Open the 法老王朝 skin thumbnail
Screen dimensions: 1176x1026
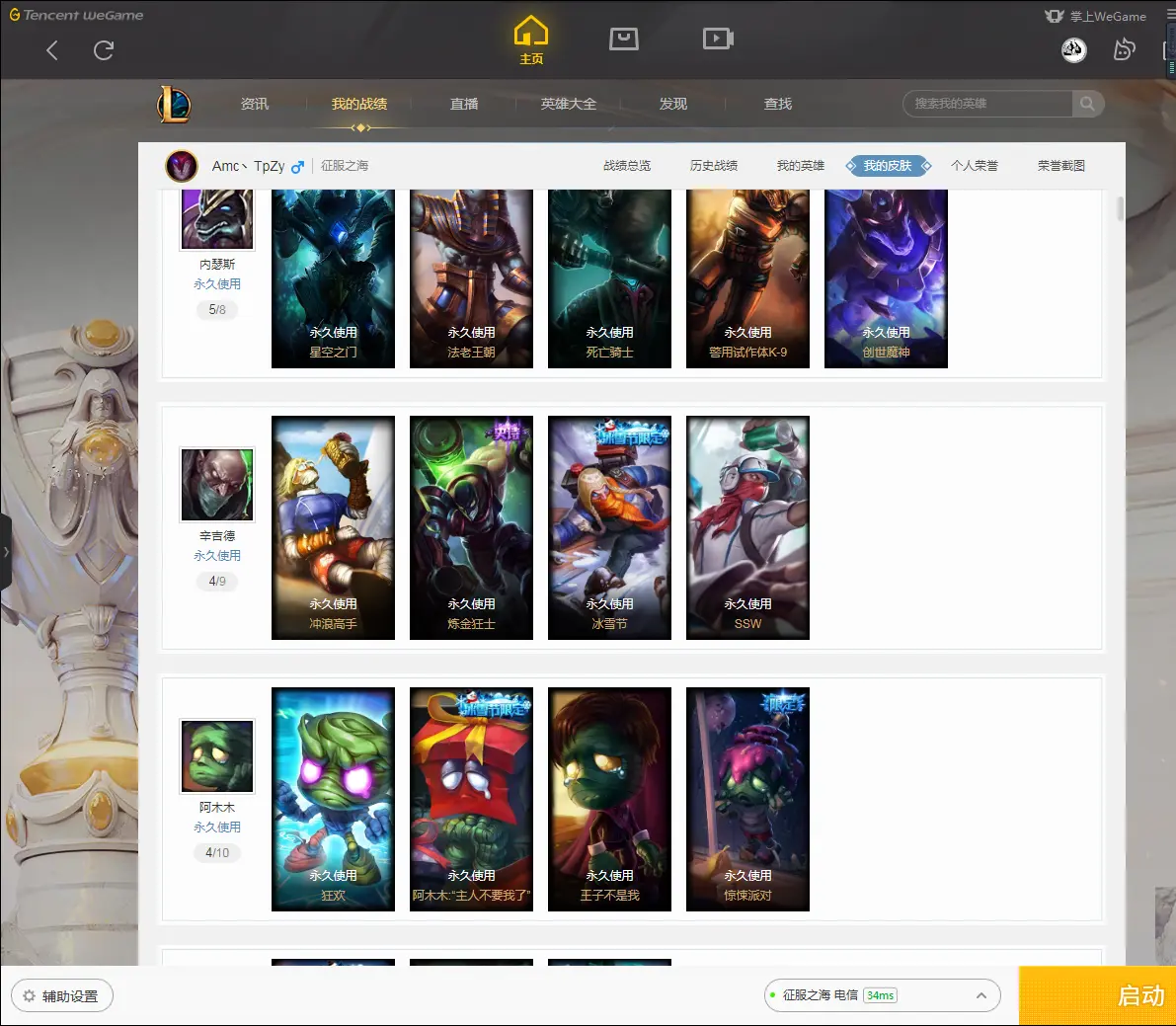(x=471, y=278)
